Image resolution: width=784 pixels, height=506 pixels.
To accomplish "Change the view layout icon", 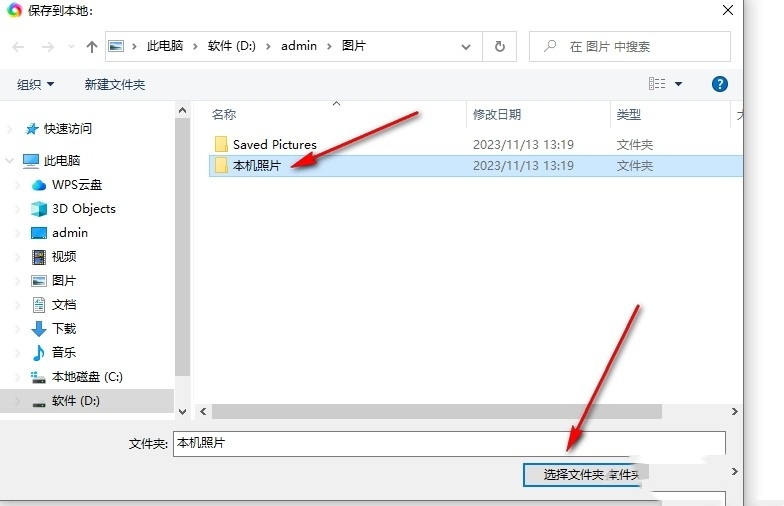I will coord(657,84).
